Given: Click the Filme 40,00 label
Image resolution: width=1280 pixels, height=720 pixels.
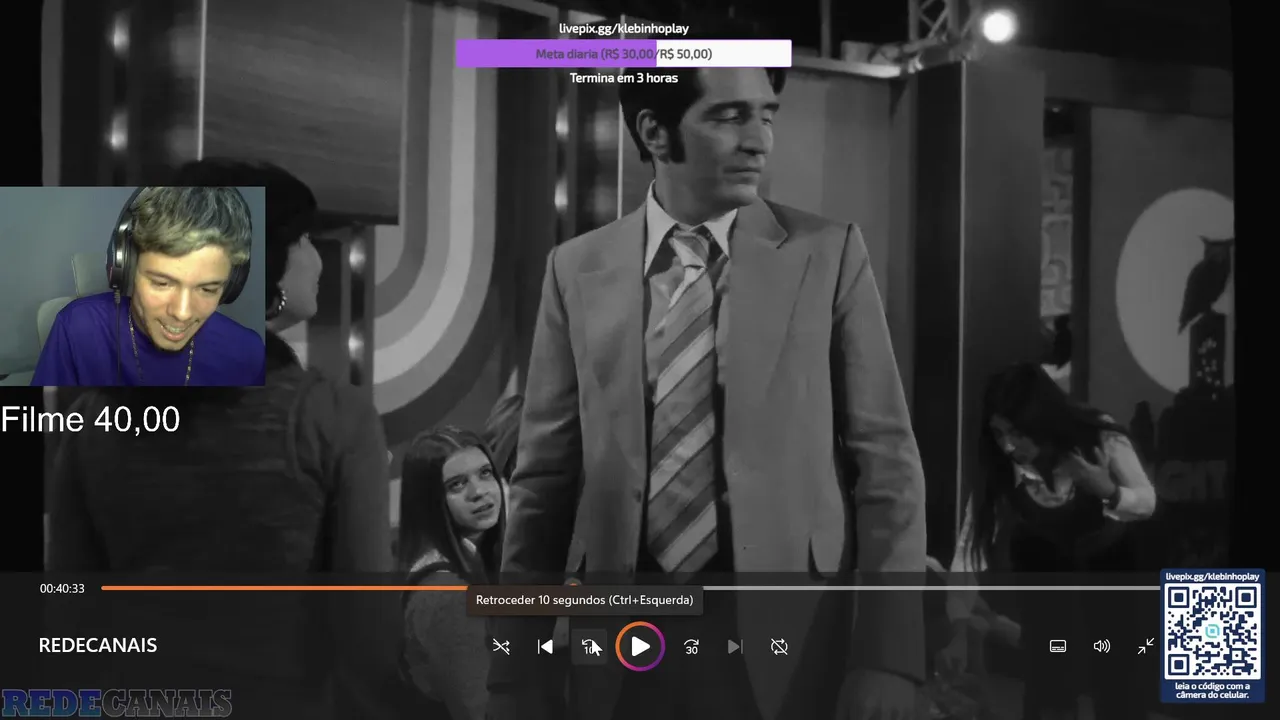Looking at the screenshot, I should (90, 420).
